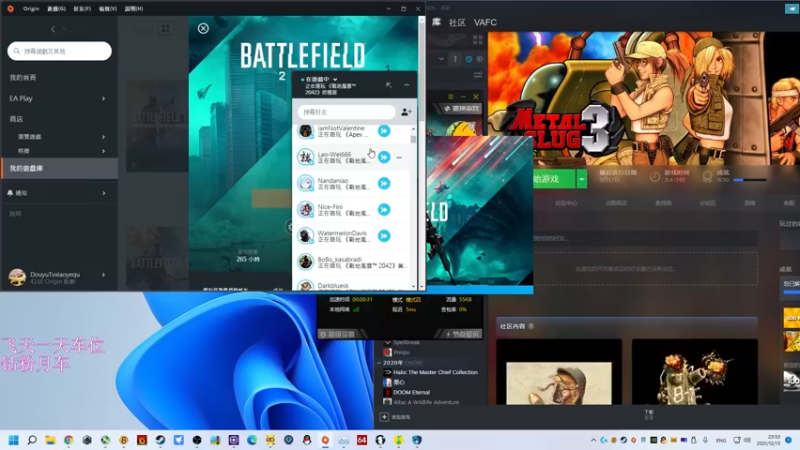Focus the search friends input field
Image resolution: width=800 pixels, height=450 pixels.
[x=346, y=112]
